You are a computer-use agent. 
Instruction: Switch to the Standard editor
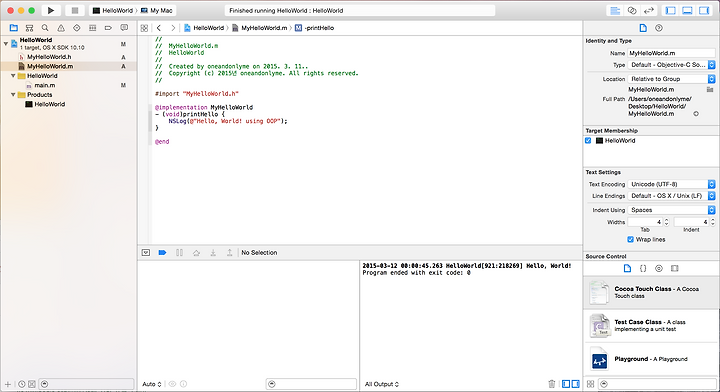(x=615, y=10)
